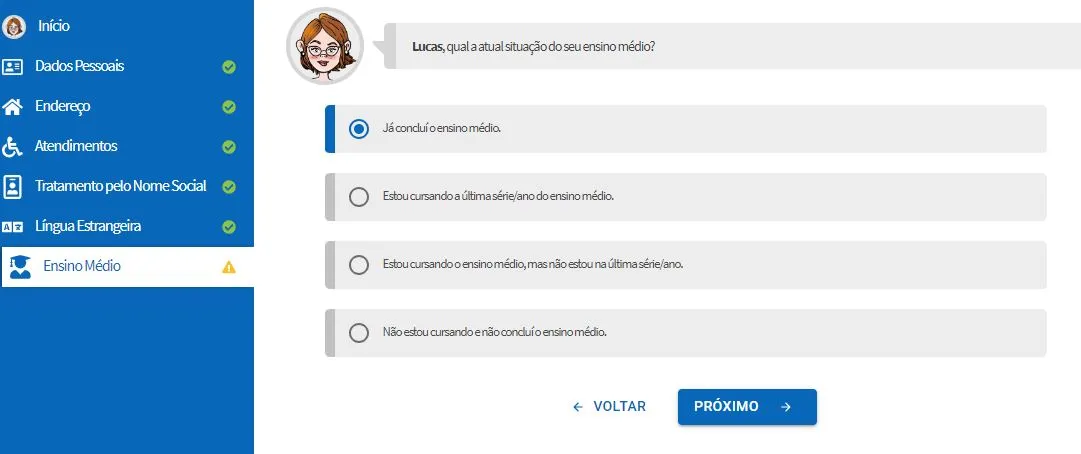Click the house icon for Endereço

tap(12, 107)
